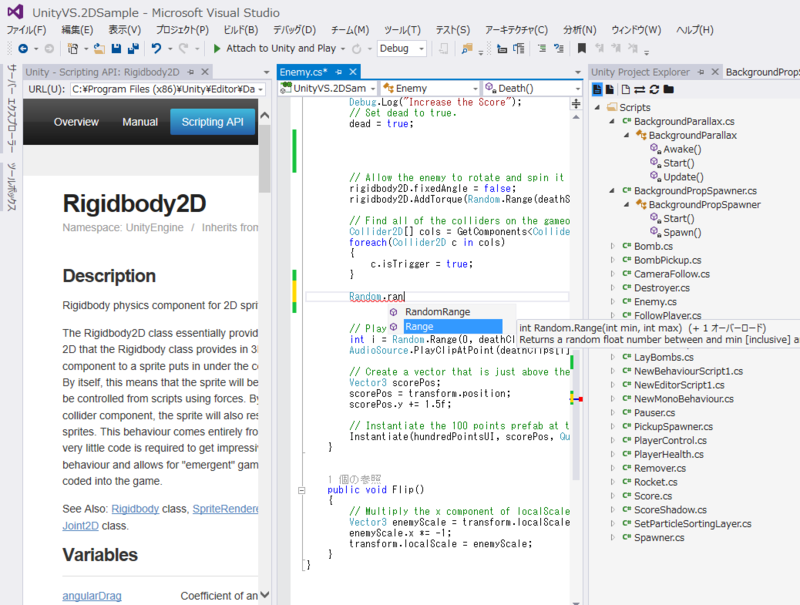Select RandomRange in the autocomplete list
800x605 pixels.
(437, 312)
